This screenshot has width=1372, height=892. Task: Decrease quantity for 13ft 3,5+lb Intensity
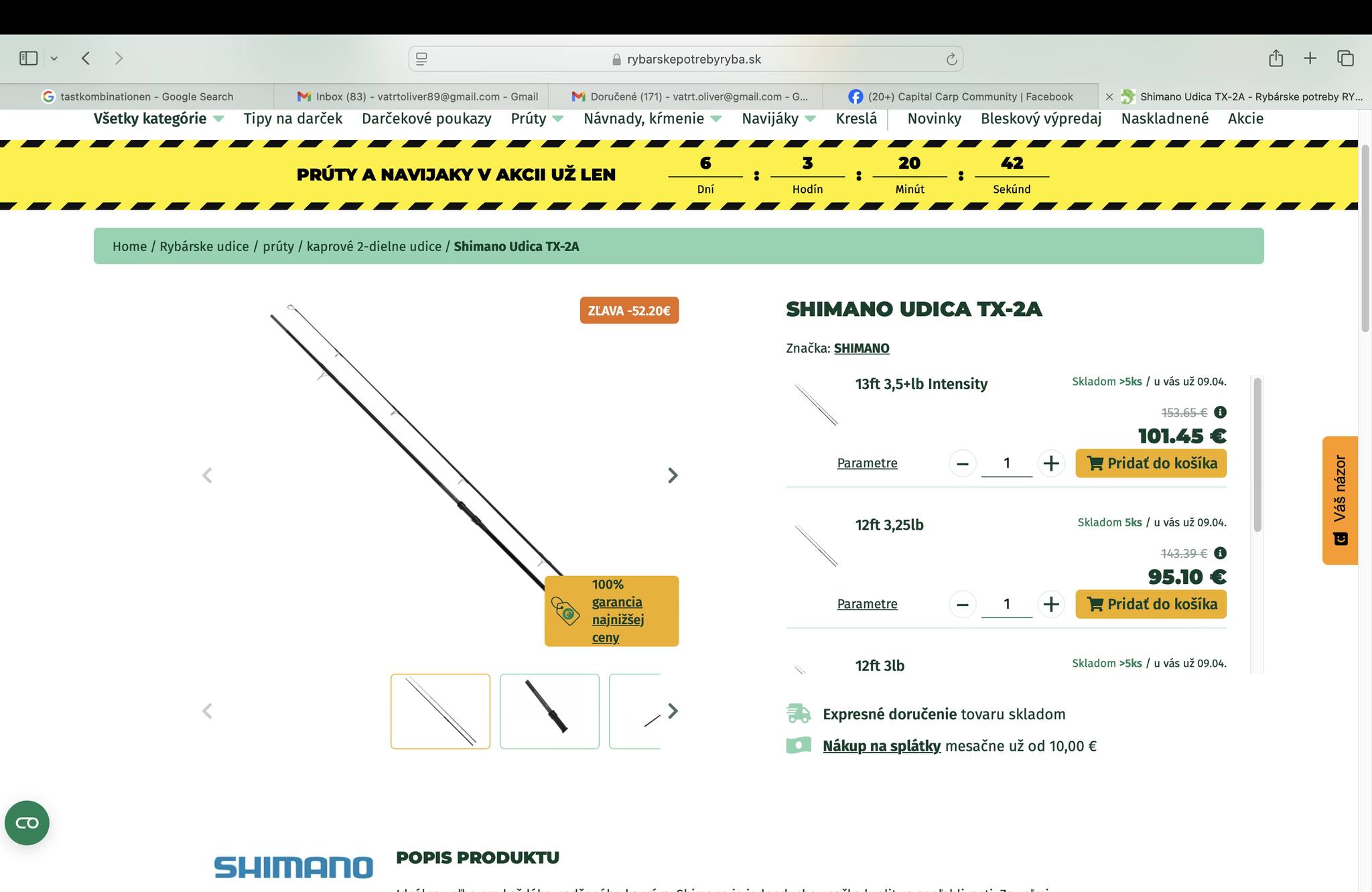(963, 463)
